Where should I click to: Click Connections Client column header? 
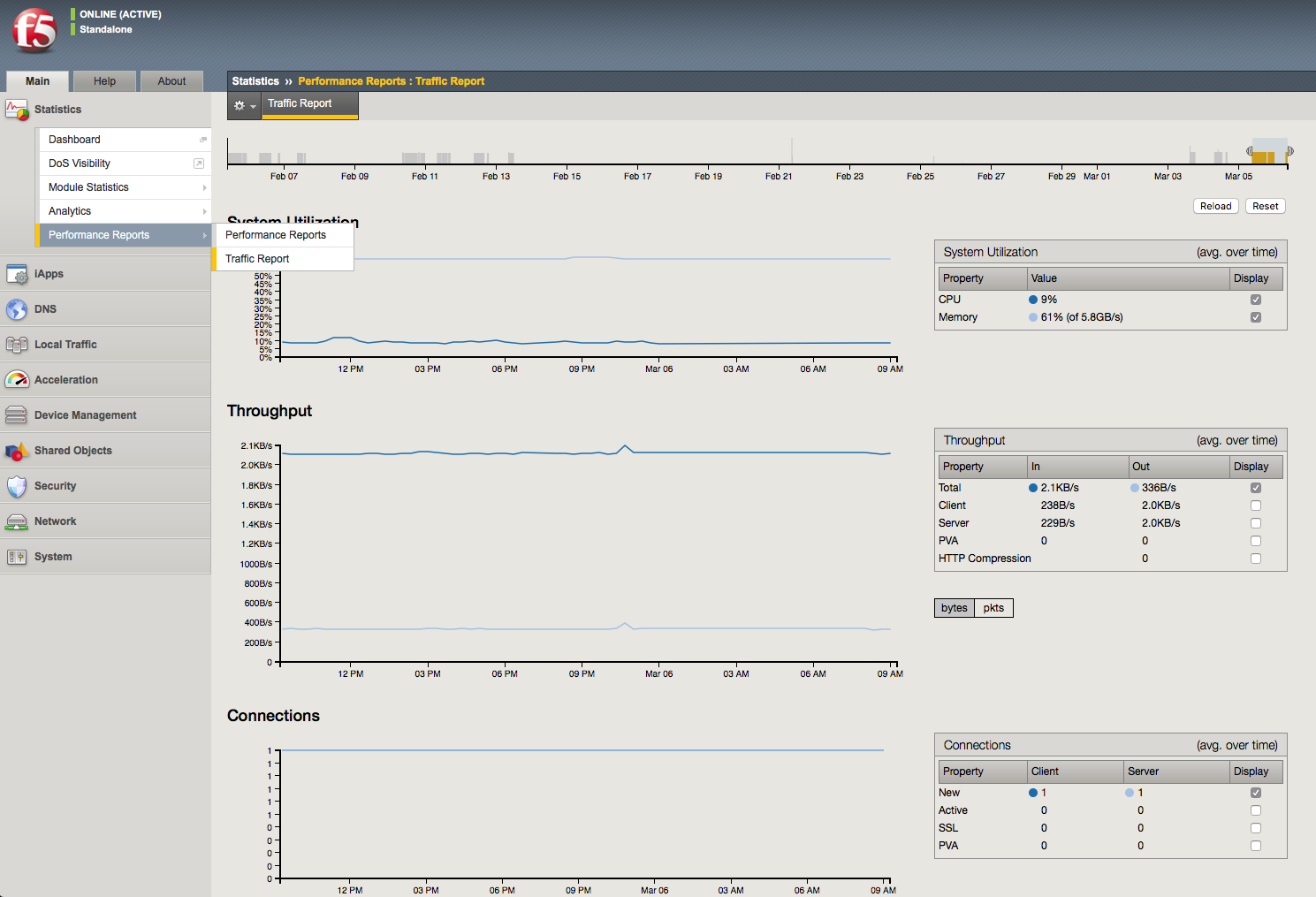[x=1076, y=772]
